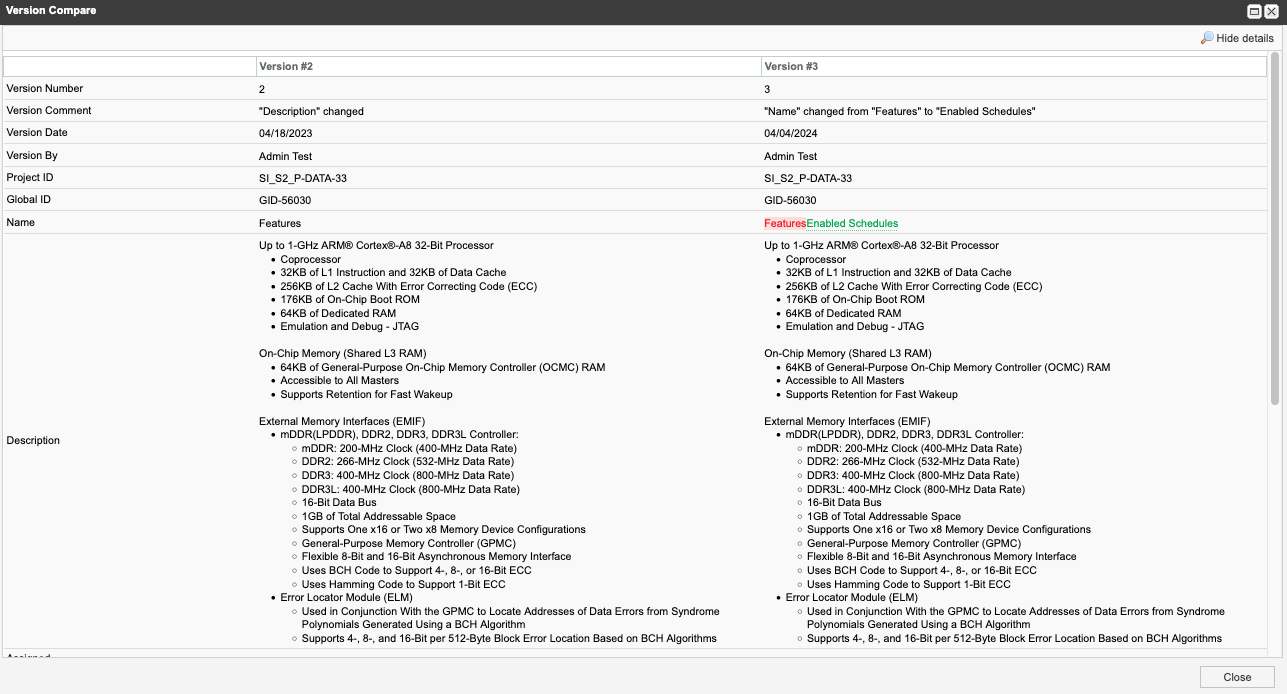
Task: Click Admin Test in the Version #3 column
Action: [791, 156]
